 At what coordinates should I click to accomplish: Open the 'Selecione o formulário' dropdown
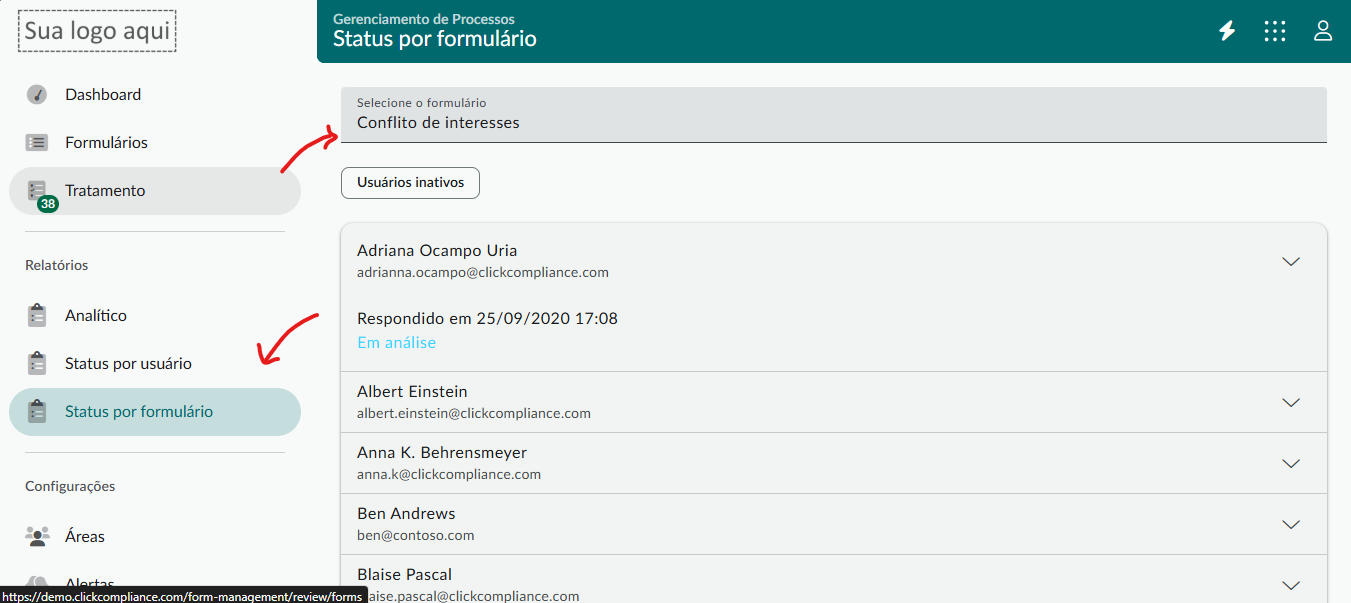(x=834, y=114)
